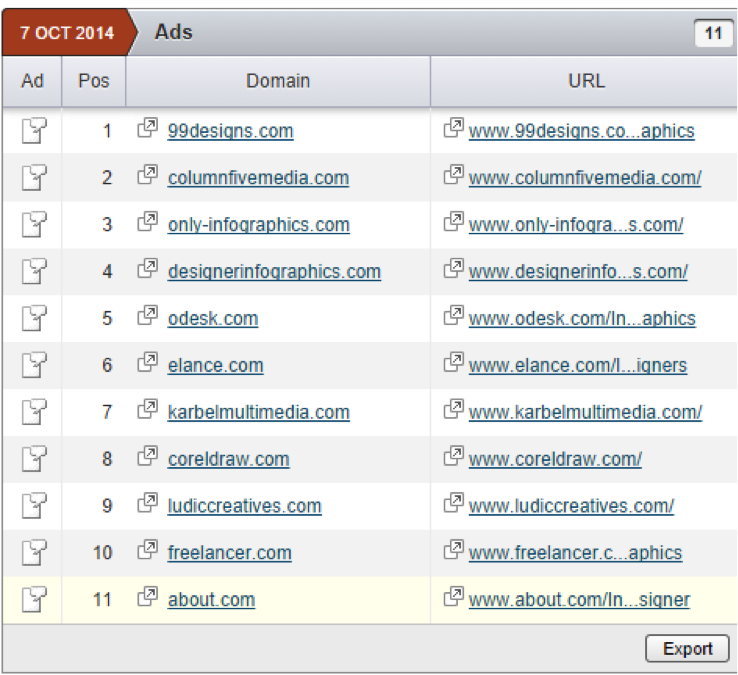Screen dimensions: 738x675
Task: Open external icon beside freelancer.com domain
Action: pyautogui.click(x=147, y=549)
